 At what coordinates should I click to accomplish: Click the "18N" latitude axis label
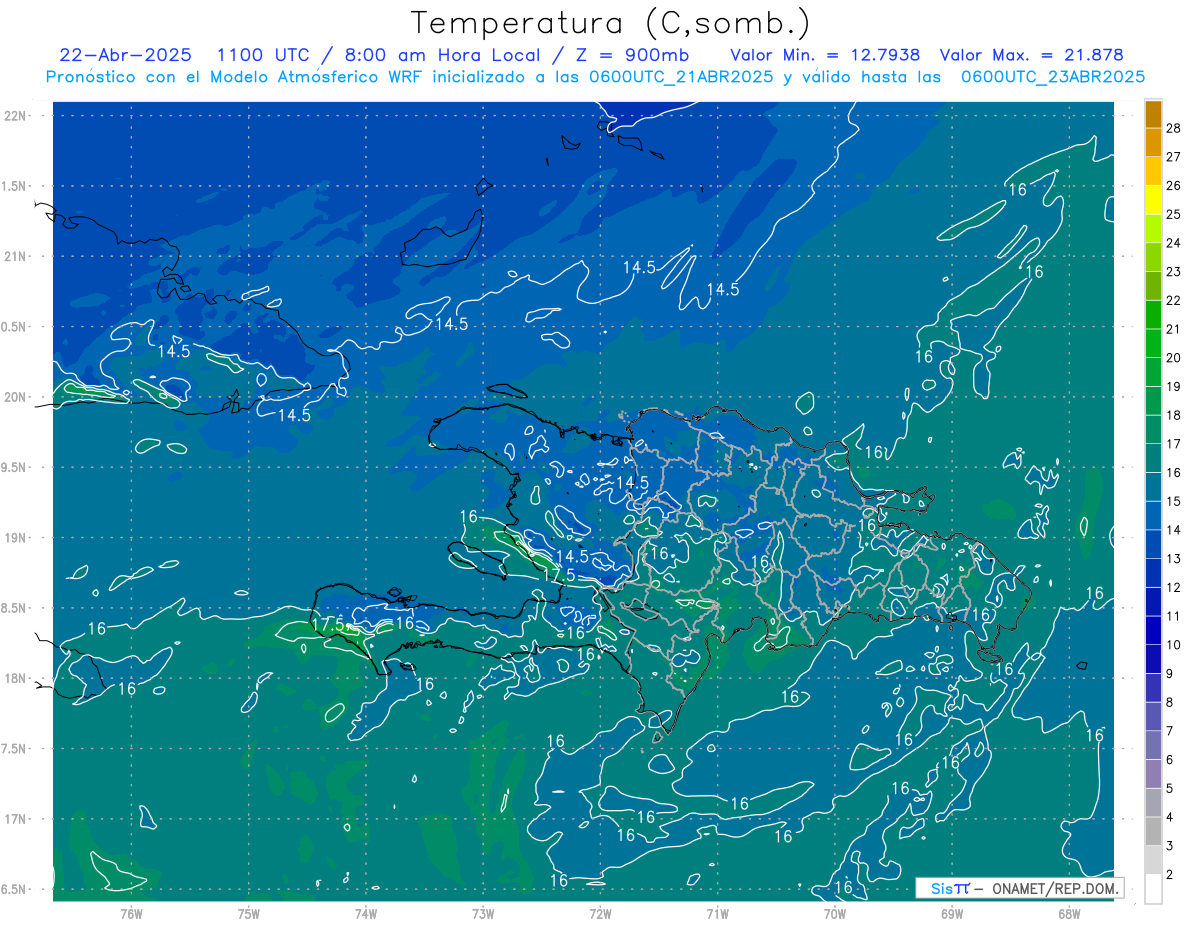click(17, 679)
